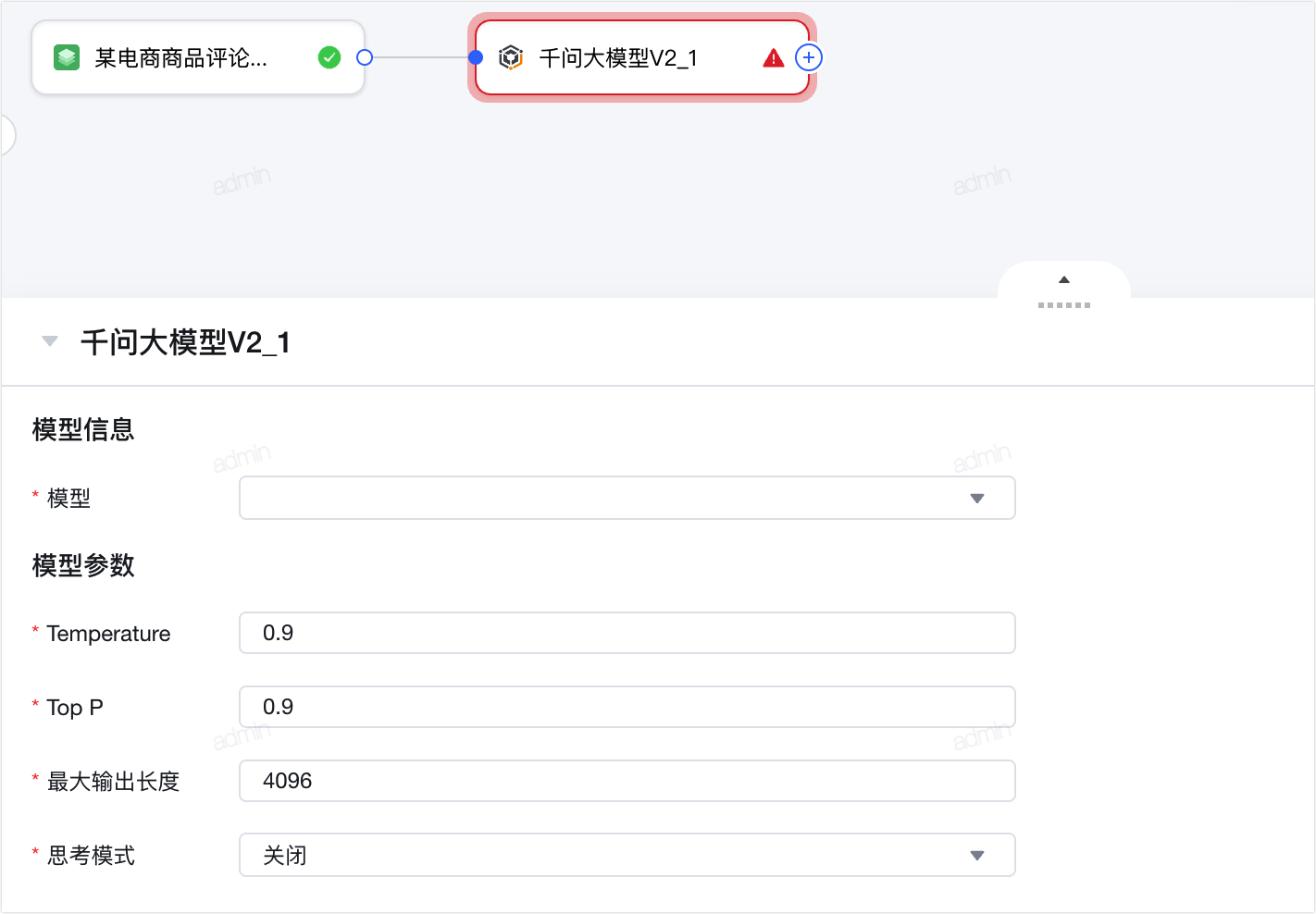Click the 最大输出长度 input field
Image resolution: width=1316 pixels, height=914 pixels.
pyautogui.click(x=627, y=781)
